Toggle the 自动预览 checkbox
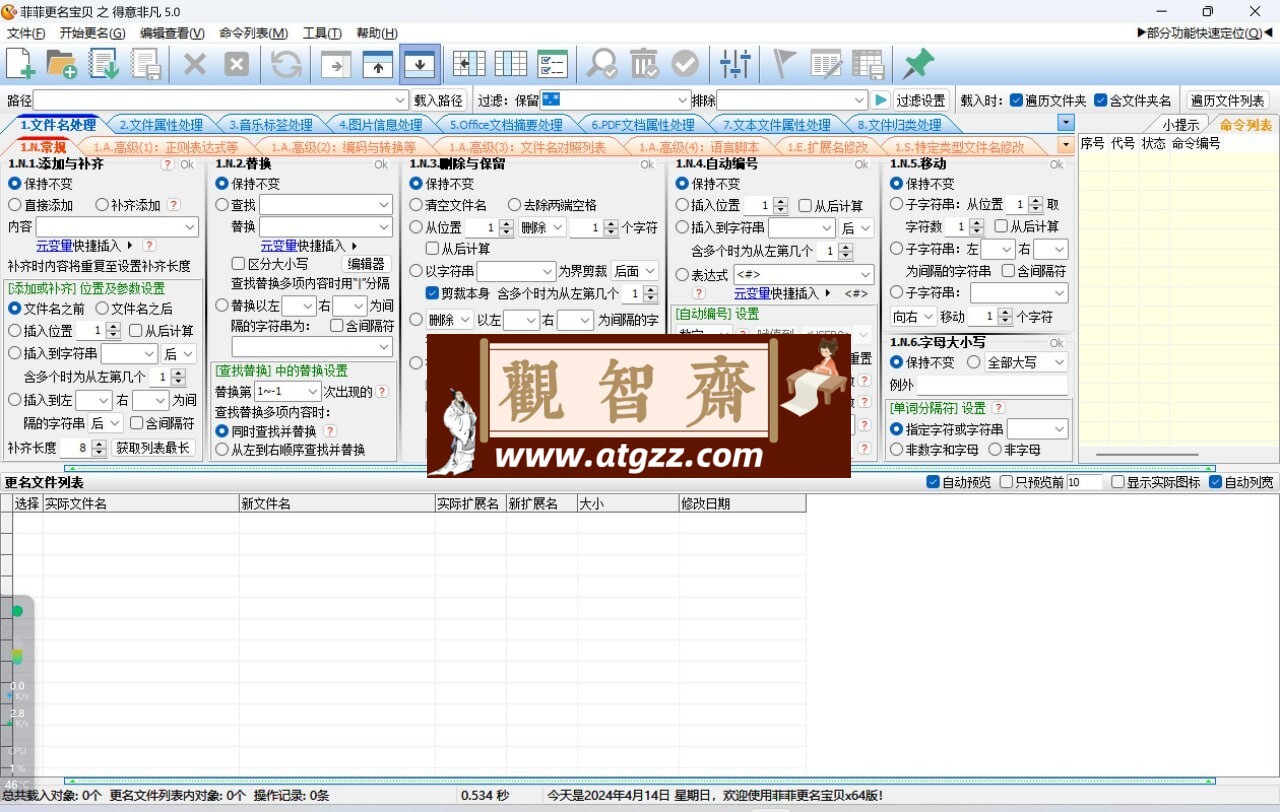 point(933,482)
